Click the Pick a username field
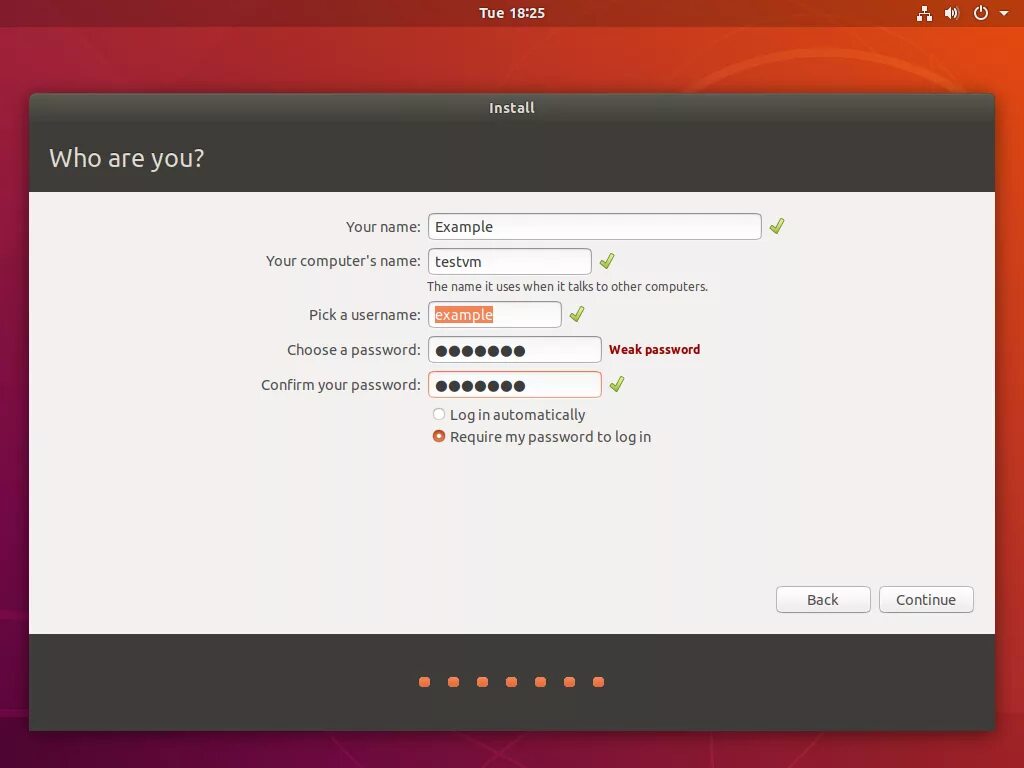1024x768 pixels. (494, 315)
